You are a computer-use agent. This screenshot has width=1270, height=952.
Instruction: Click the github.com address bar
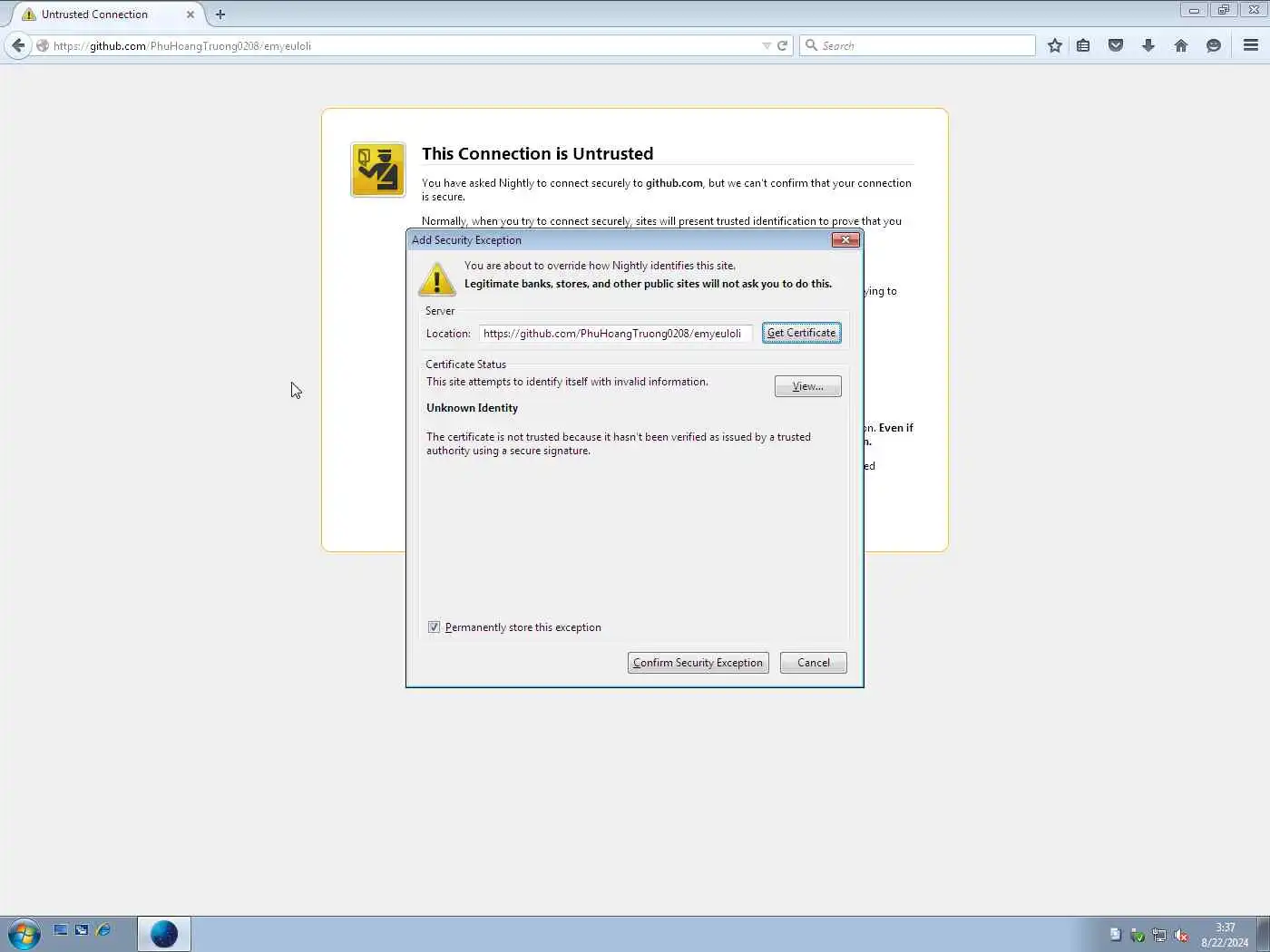point(404,45)
